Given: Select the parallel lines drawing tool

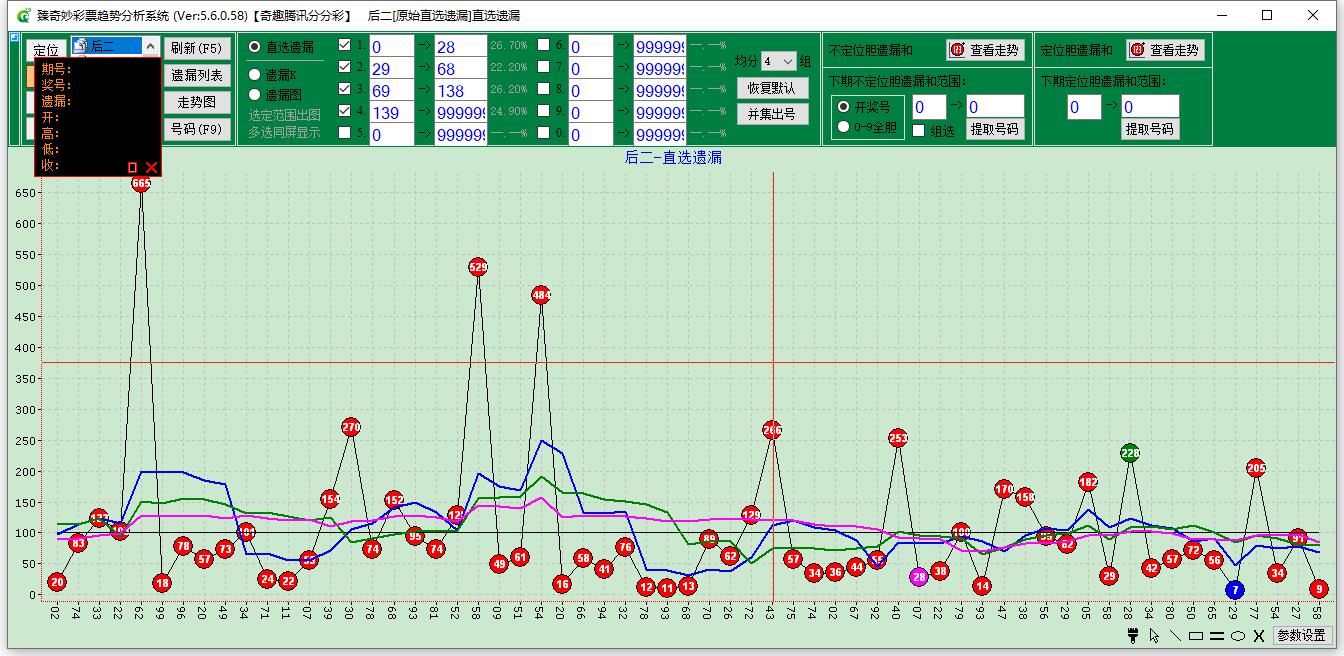Looking at the screenshot, I should pos(1217,636).
